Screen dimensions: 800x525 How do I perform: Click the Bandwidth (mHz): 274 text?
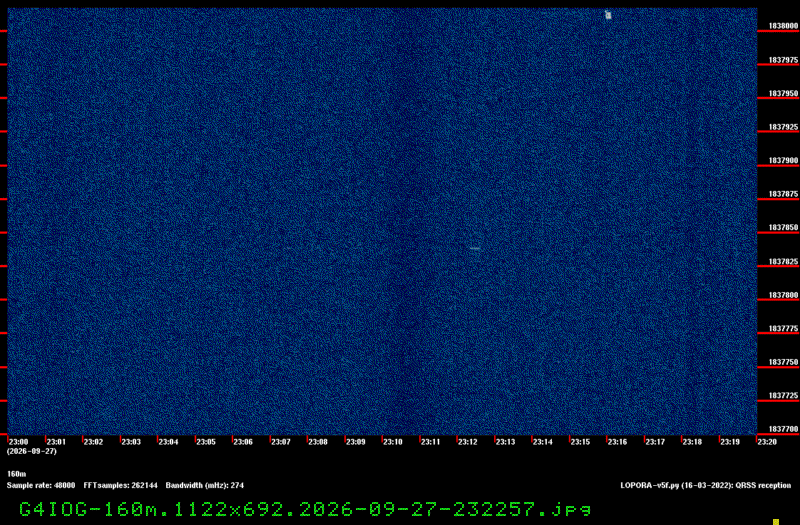tap(205, 485)
